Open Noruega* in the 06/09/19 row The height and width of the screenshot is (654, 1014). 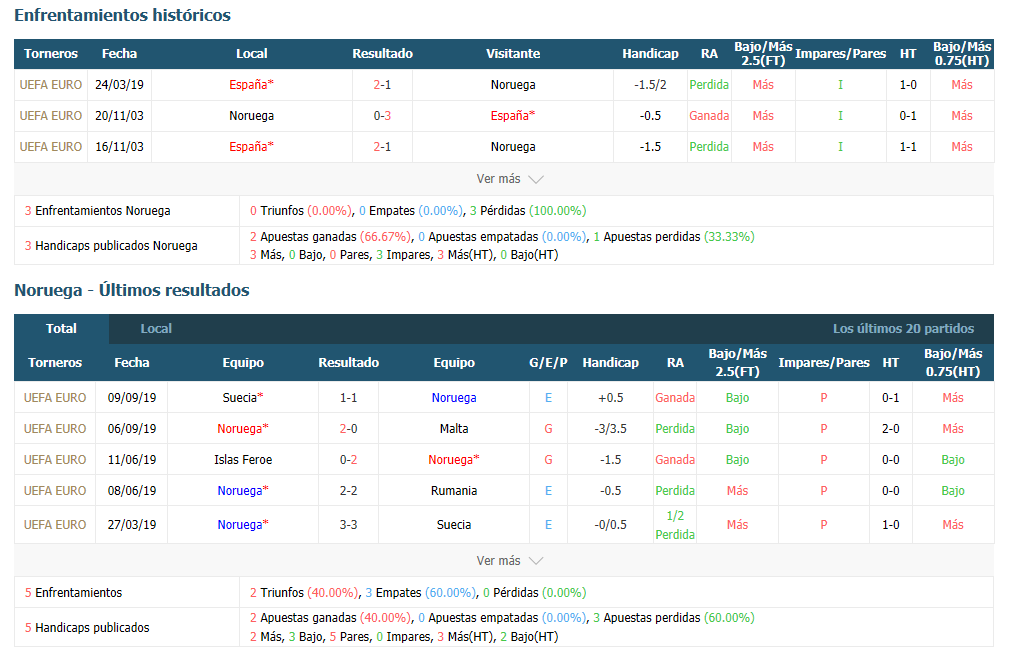(243, 429)
